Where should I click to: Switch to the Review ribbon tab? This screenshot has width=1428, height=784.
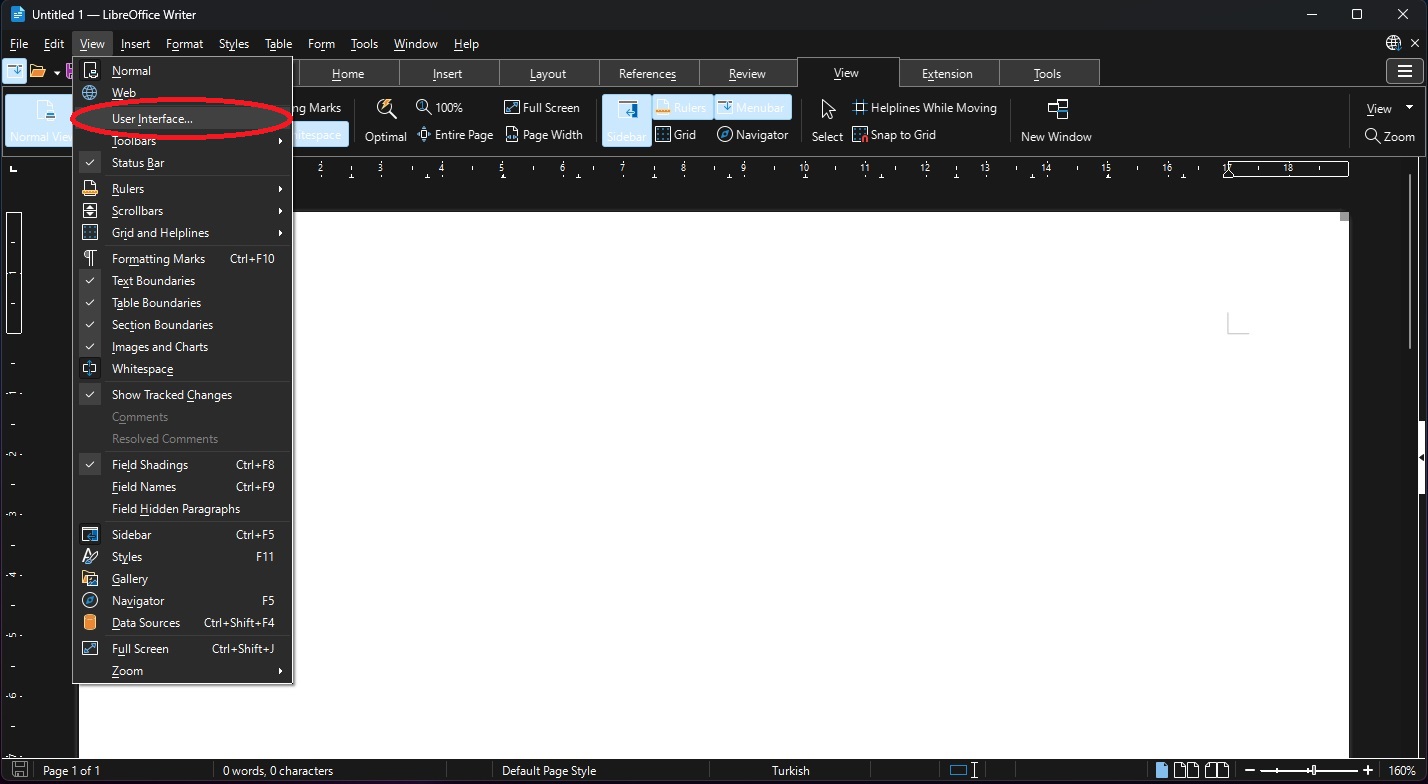748,73
